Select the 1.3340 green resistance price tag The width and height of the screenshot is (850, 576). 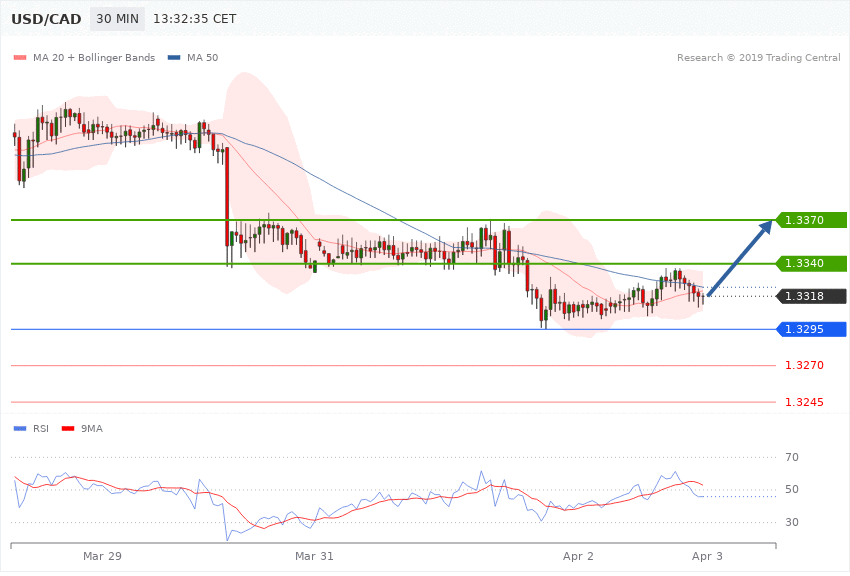point(812,263)
